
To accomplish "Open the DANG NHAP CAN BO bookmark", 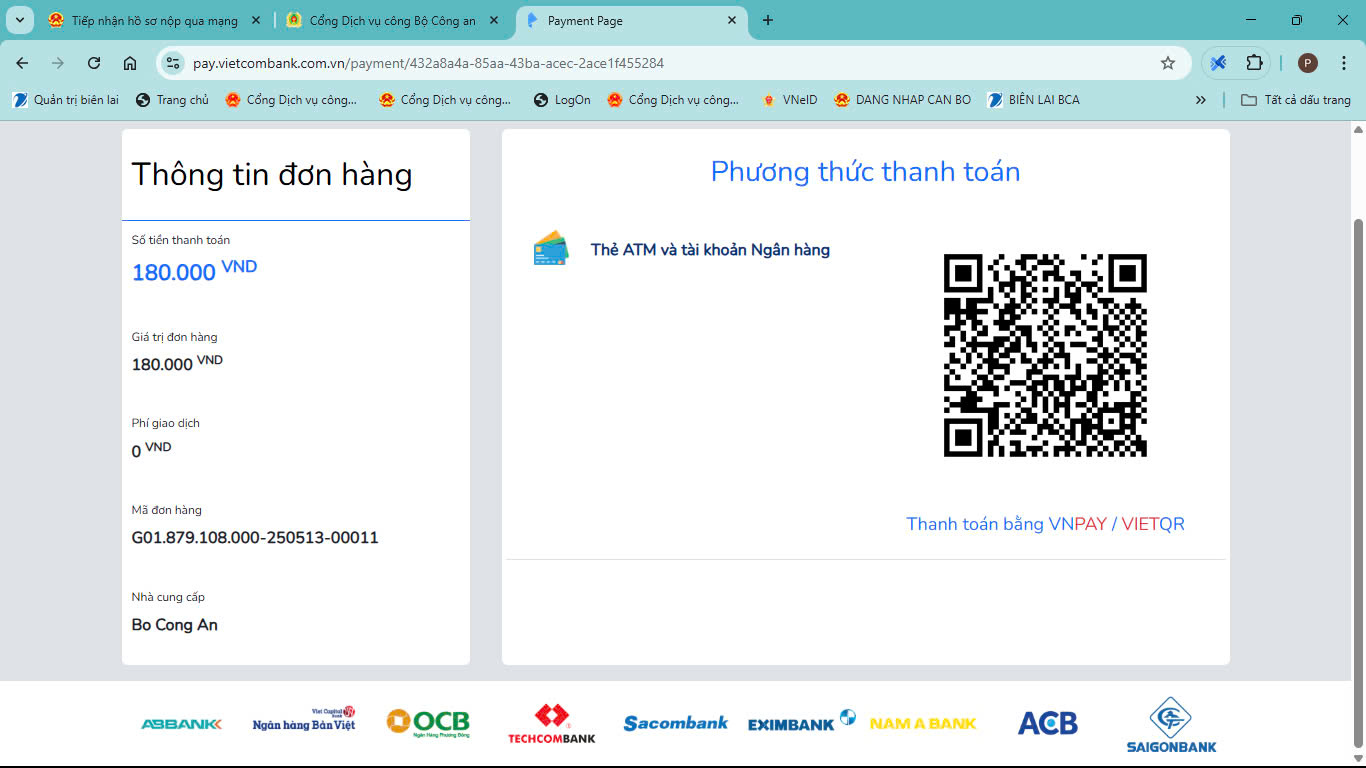I will pos(902,100).
